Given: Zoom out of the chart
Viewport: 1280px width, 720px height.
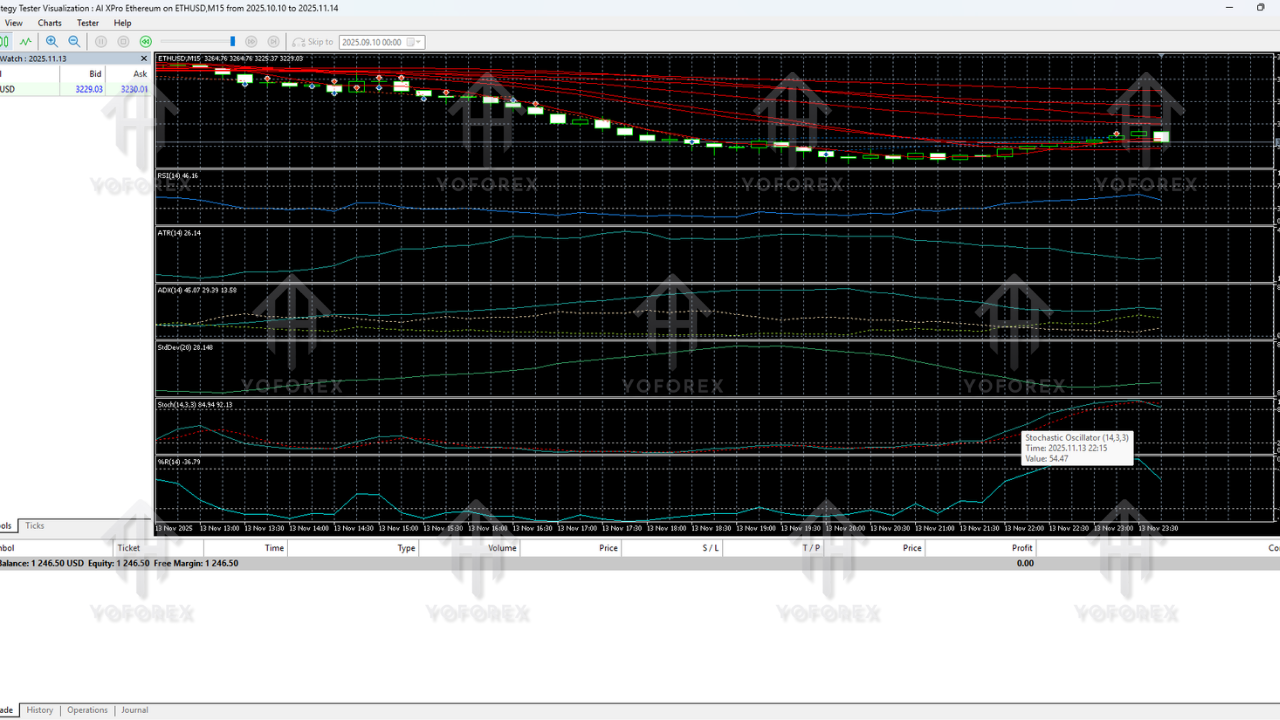Looking at the screenshot, I should (x=73, y=41).
